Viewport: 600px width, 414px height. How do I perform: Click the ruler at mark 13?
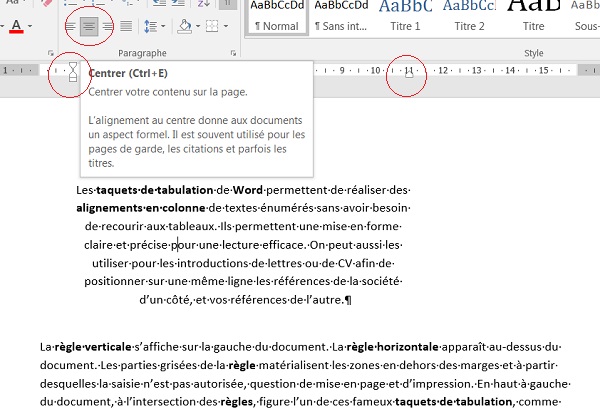point(476,70)
